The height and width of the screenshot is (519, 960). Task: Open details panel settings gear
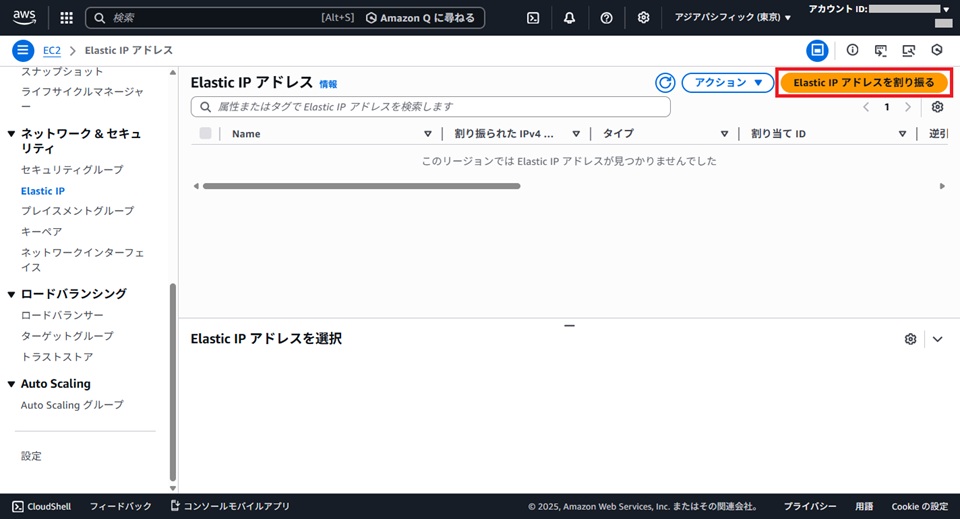point(910,339)
